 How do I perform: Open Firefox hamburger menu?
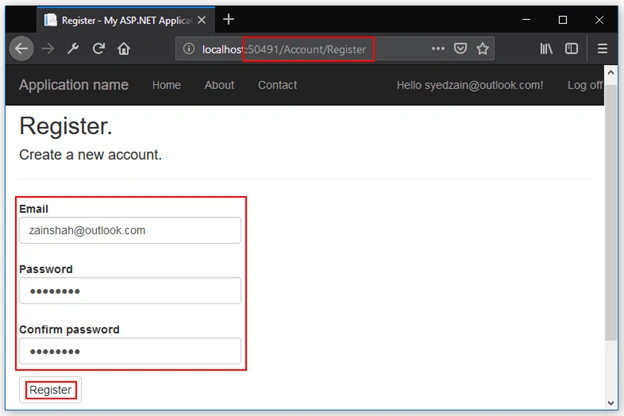point(602,49)
